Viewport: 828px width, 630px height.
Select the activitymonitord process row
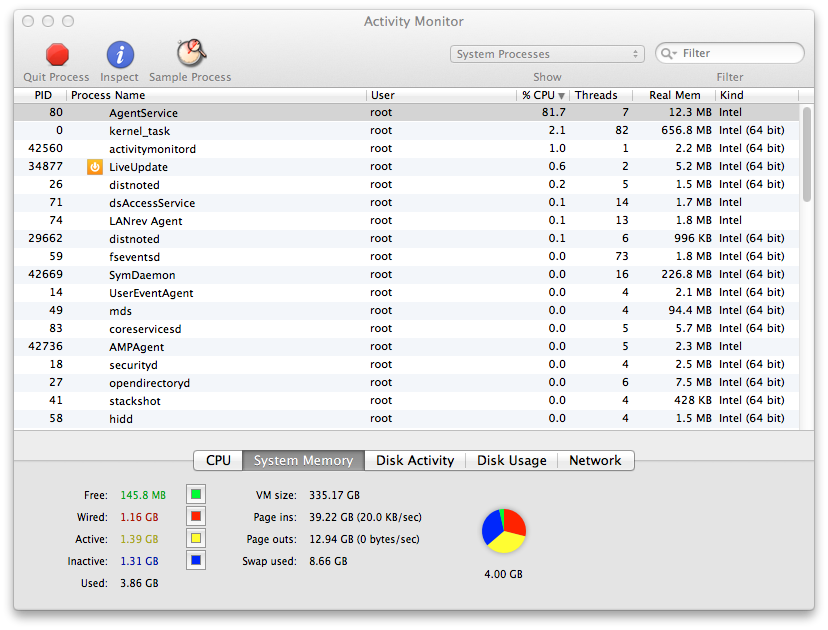tap(407, 148)
